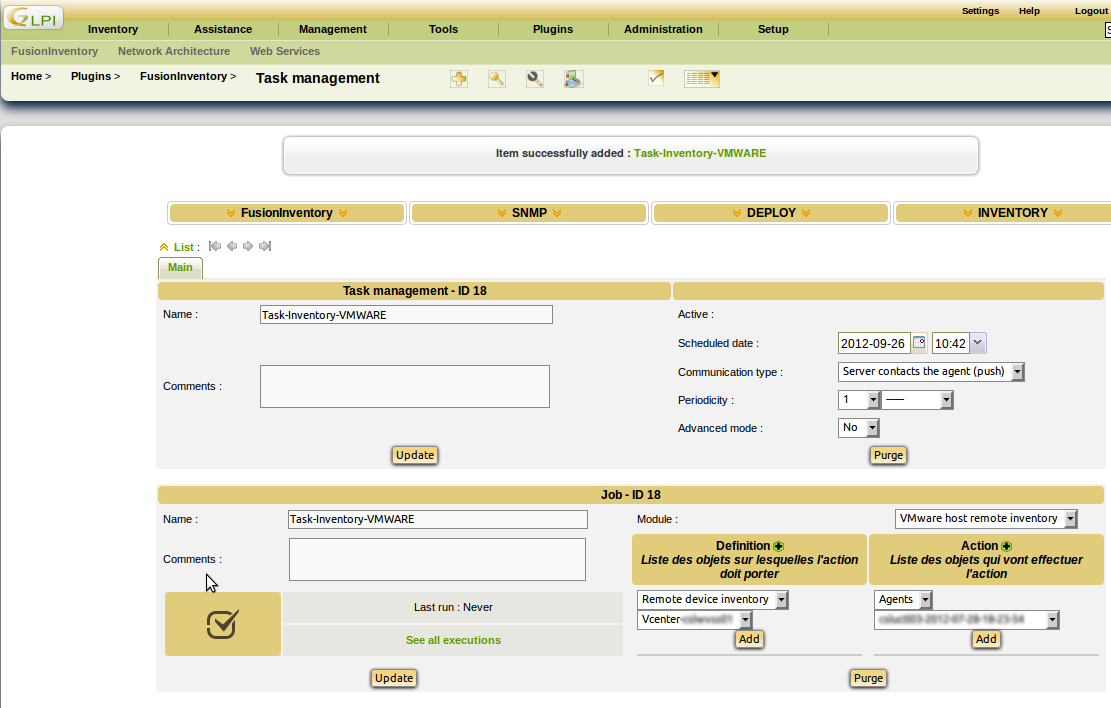
Task: Go to first item in list navigation
Action: [x=215, y=246]
